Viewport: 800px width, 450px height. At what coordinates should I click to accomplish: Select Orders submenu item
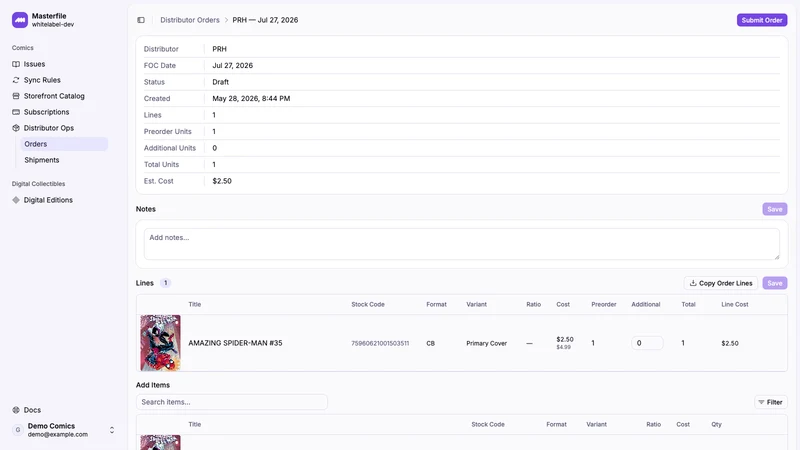point(64,144)
